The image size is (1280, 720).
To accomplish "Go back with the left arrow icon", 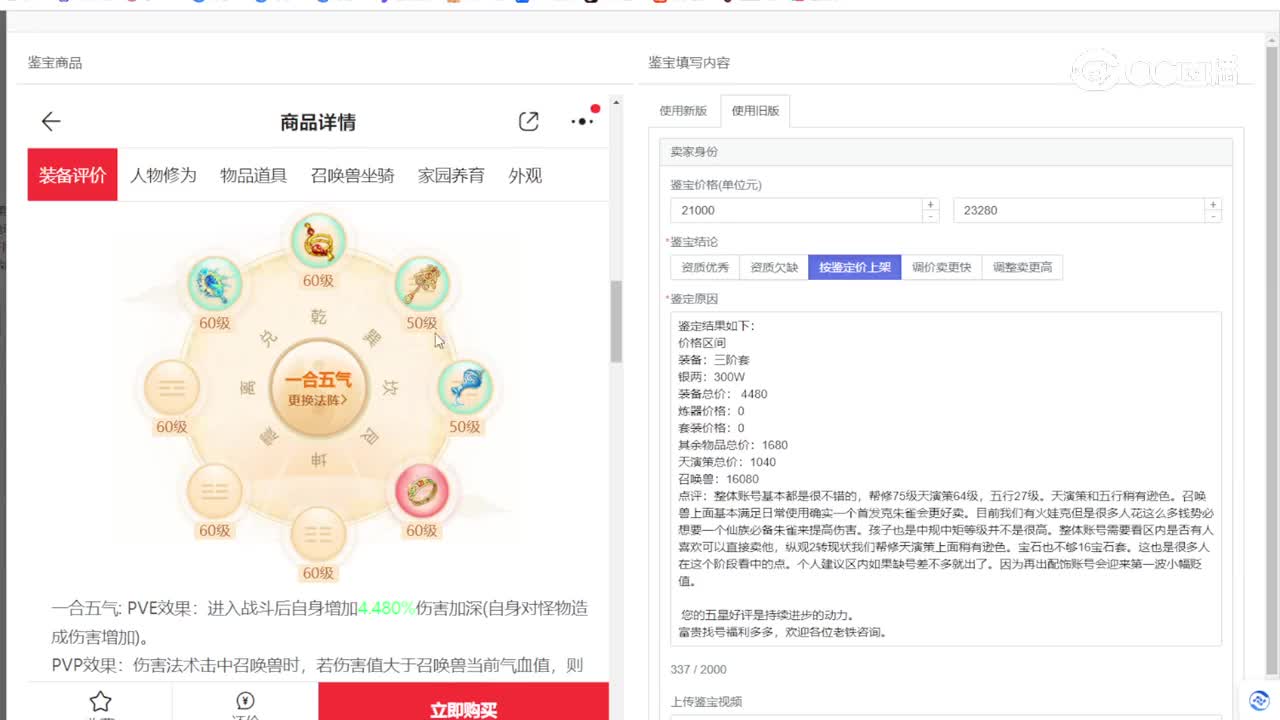I will click(51, 122).
